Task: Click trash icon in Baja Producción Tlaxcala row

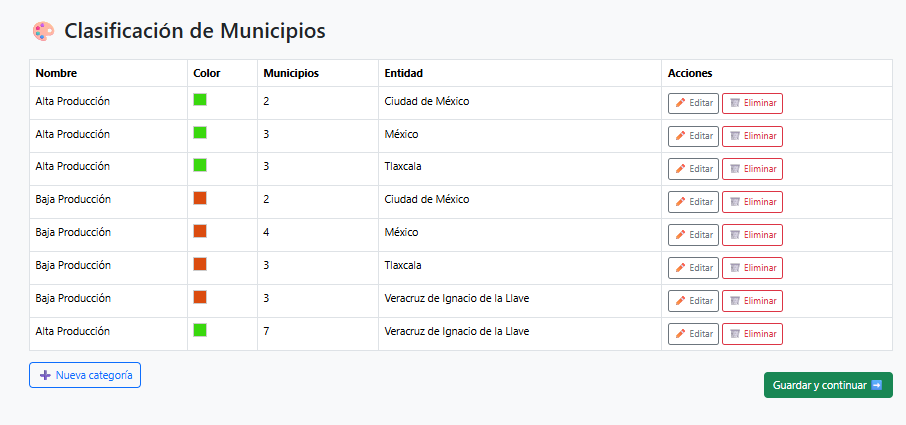Action: (735, 268)
